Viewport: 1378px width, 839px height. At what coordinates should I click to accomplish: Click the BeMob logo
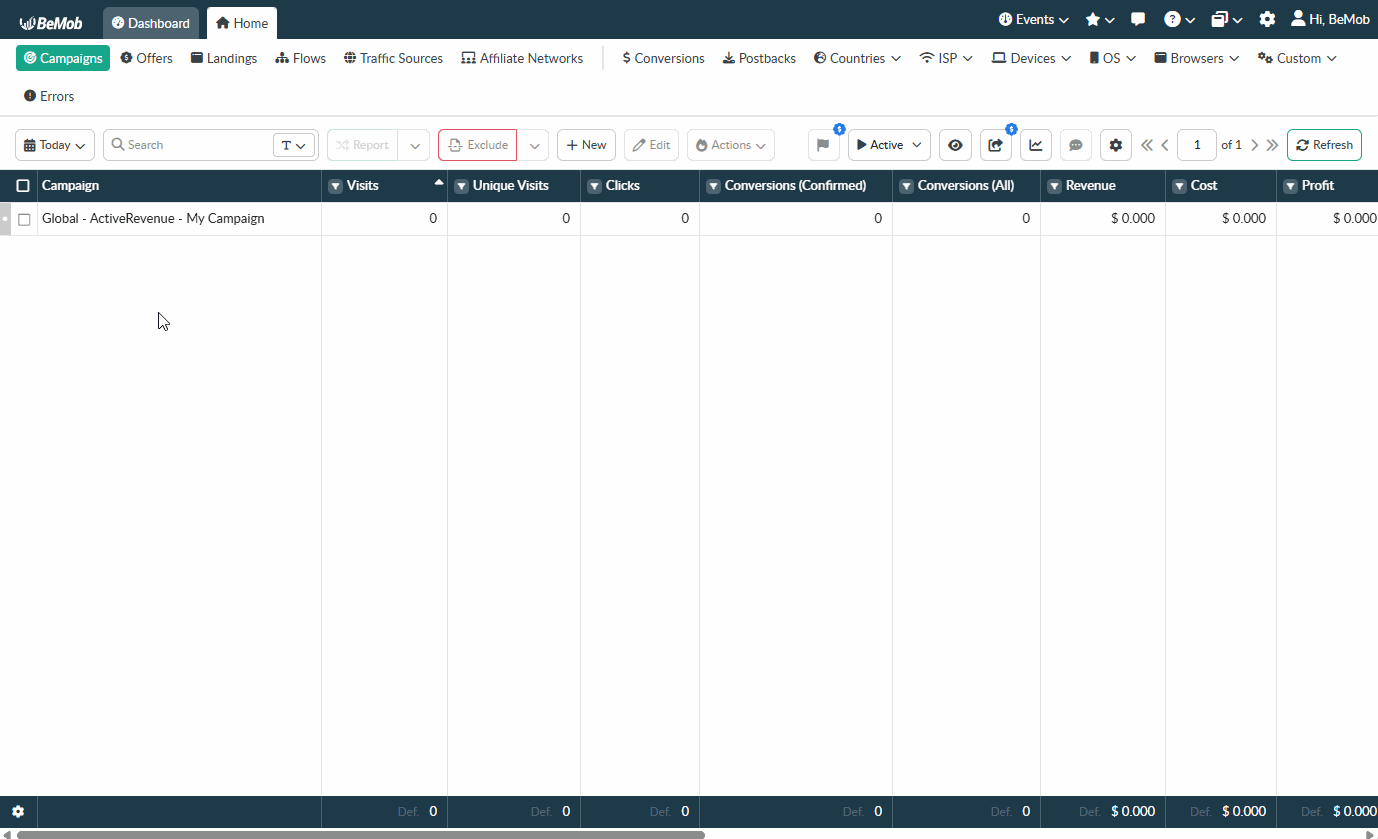51,23
